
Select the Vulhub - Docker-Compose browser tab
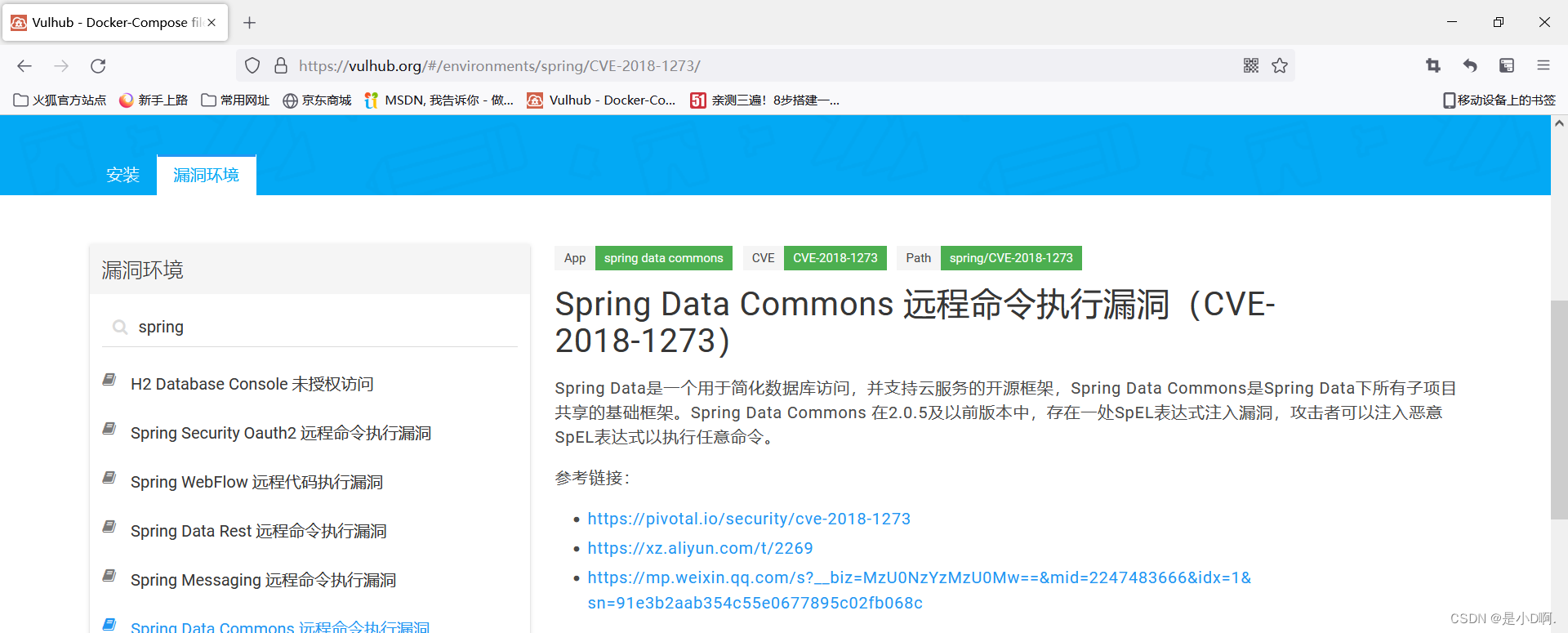[x=115, y=23]
